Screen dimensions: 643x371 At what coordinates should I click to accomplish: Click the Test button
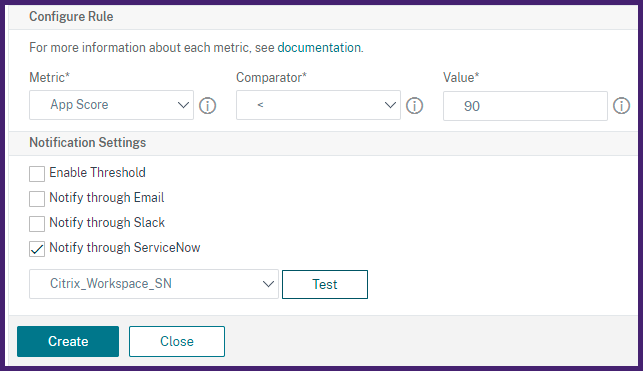pos(325,284)
